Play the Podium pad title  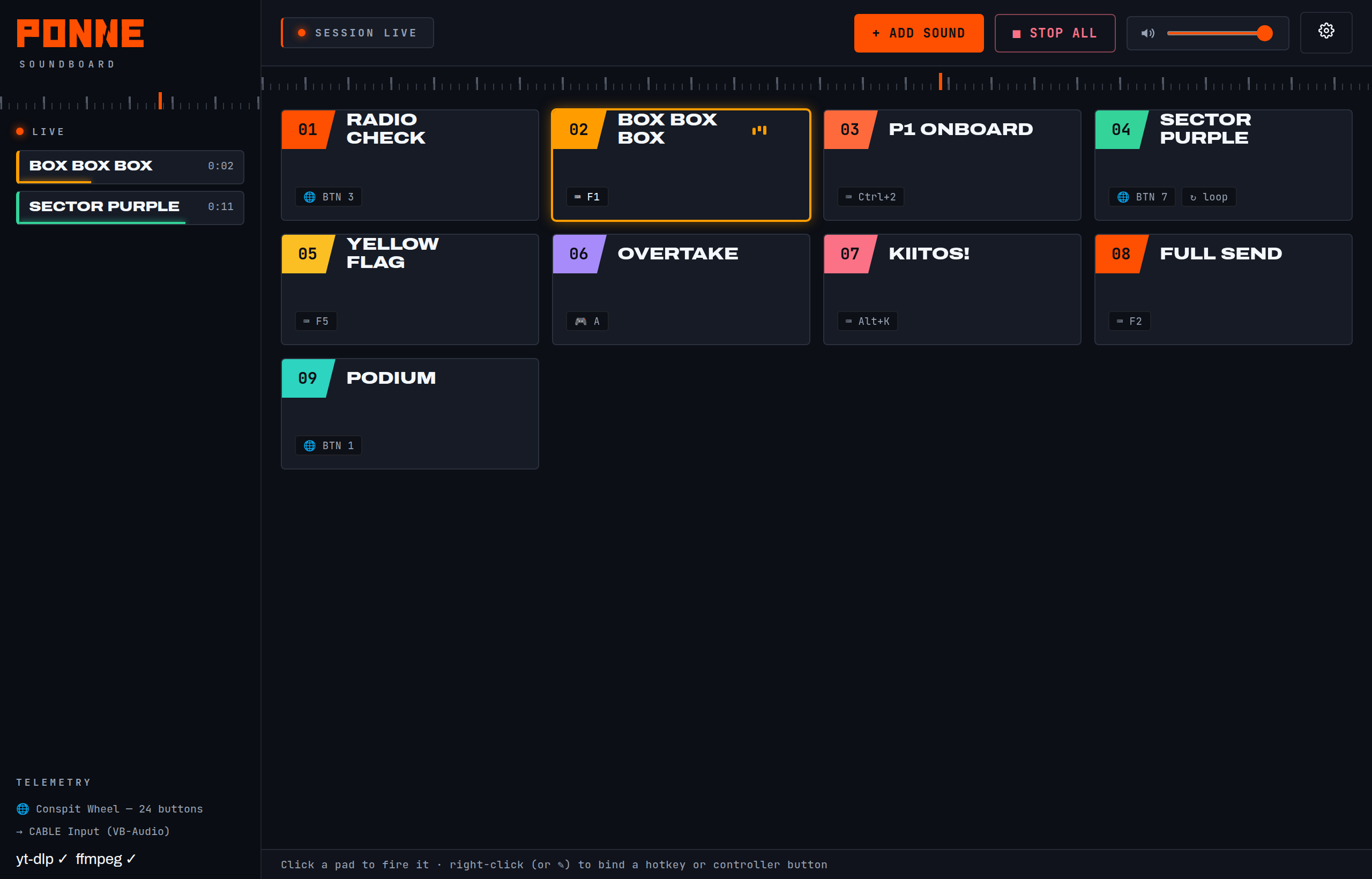tap(391, 378)
